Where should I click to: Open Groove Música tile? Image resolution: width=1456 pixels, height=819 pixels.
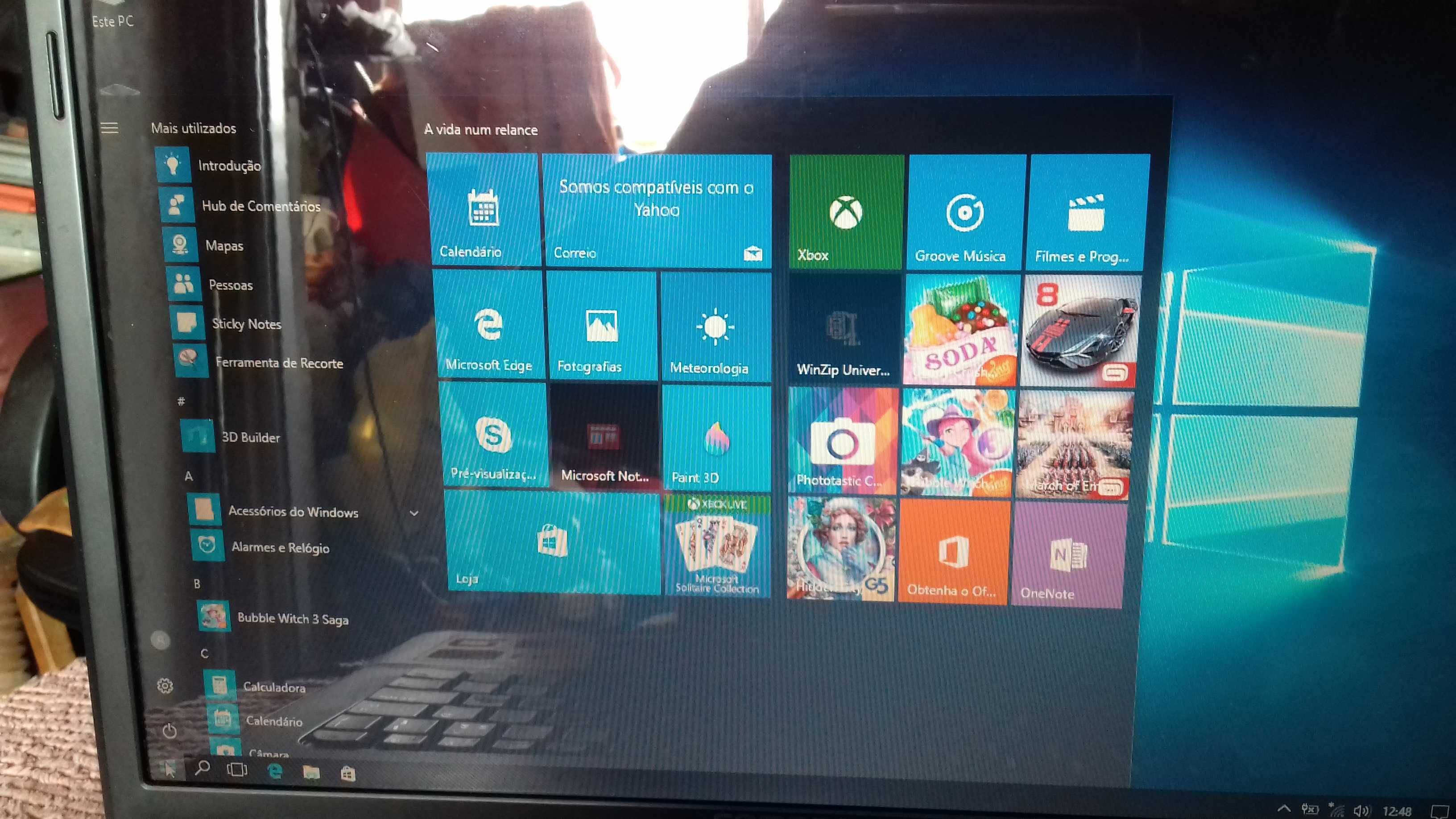966,212
